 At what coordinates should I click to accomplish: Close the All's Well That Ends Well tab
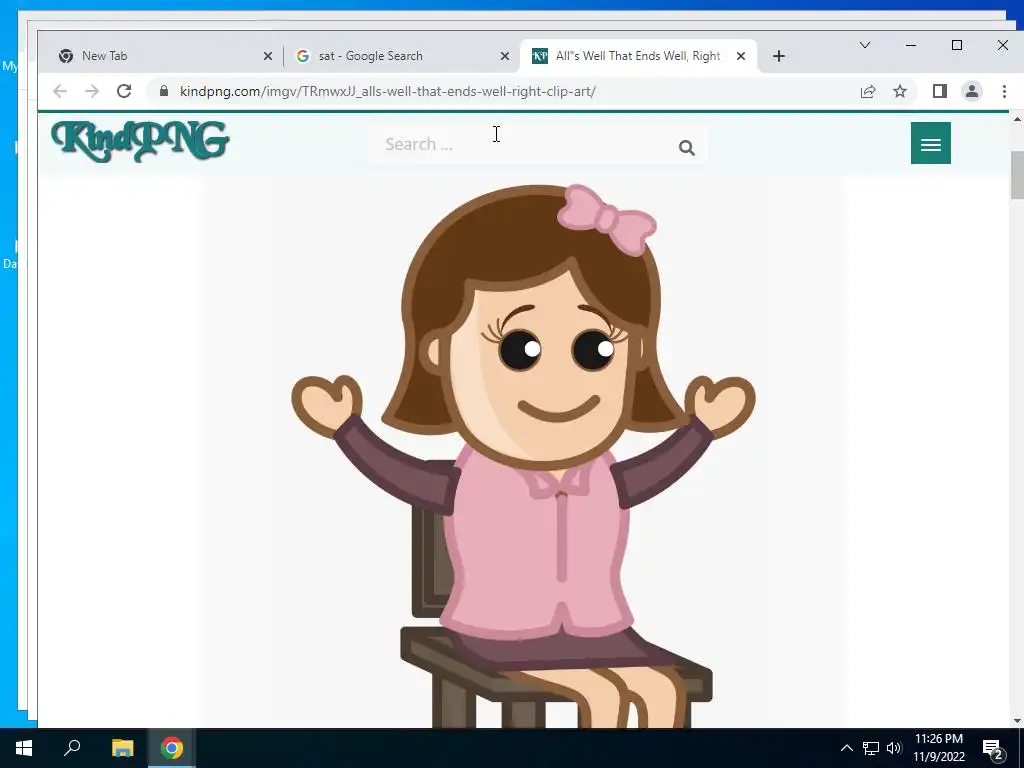741,56
